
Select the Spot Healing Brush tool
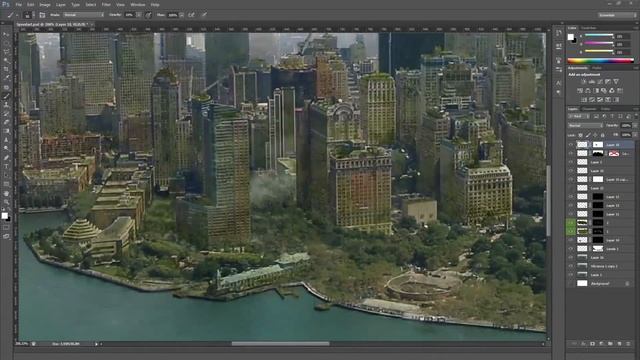click(7, 87)
